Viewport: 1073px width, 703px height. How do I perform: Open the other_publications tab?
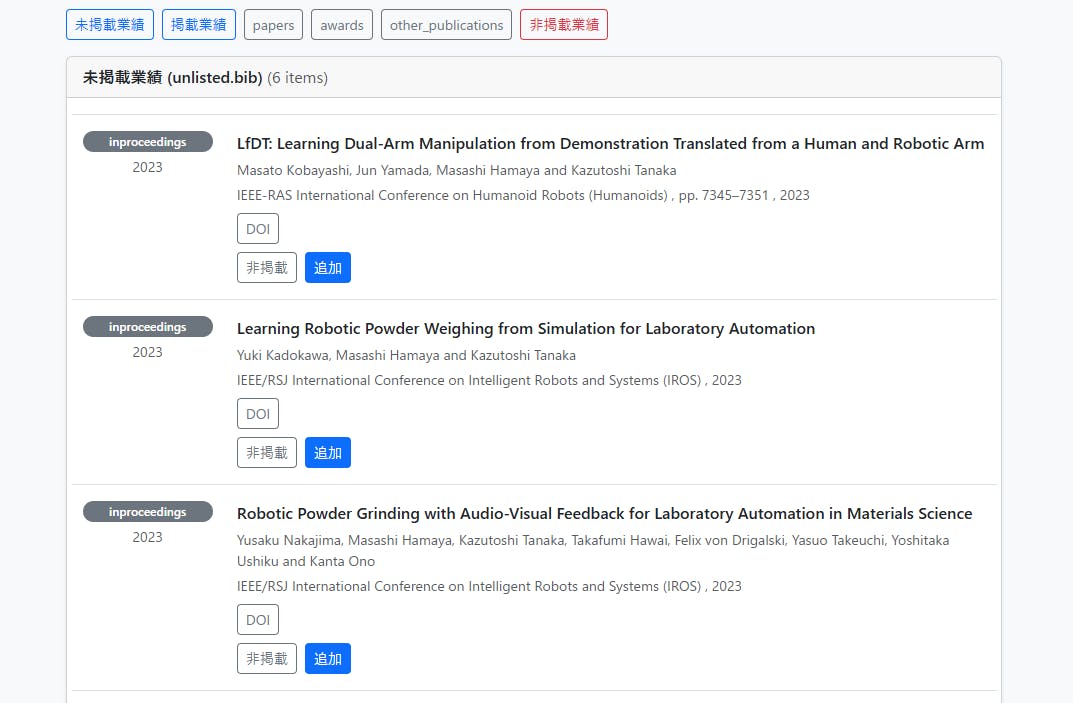pyautogui.click(x=446, y=25)
